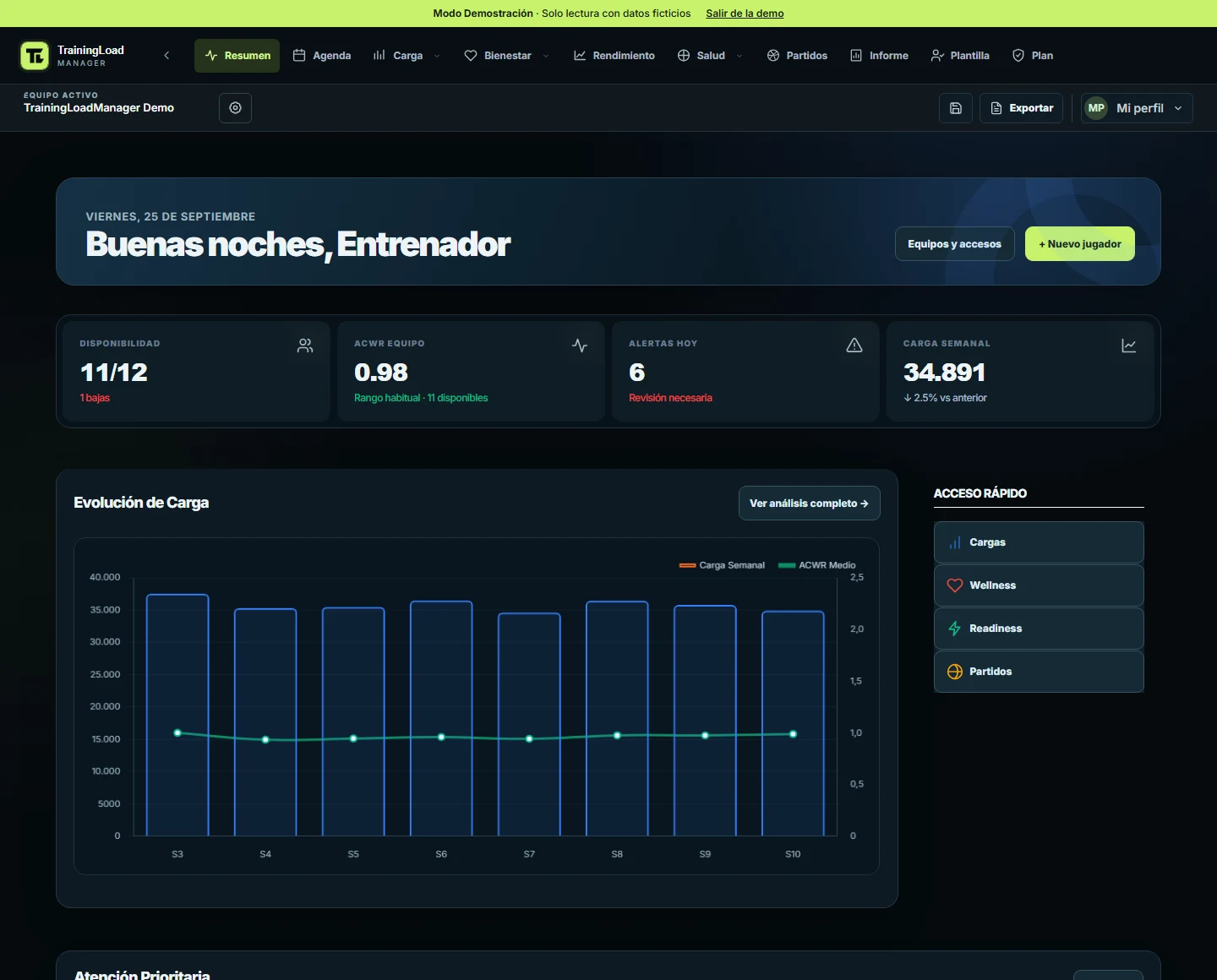Click the Alertas Hoy warning triangle icon
Image resolution: width=1217 pixels, height=980 pixels.
pos(854,346)
